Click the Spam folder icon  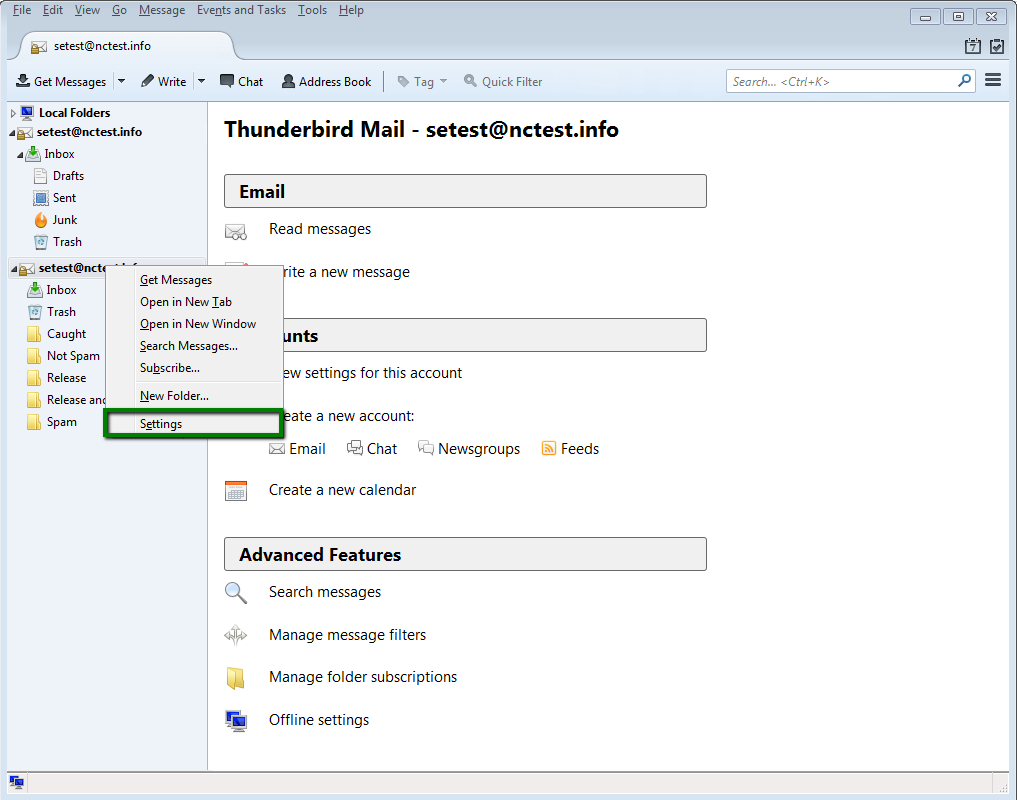coord(34,422)
